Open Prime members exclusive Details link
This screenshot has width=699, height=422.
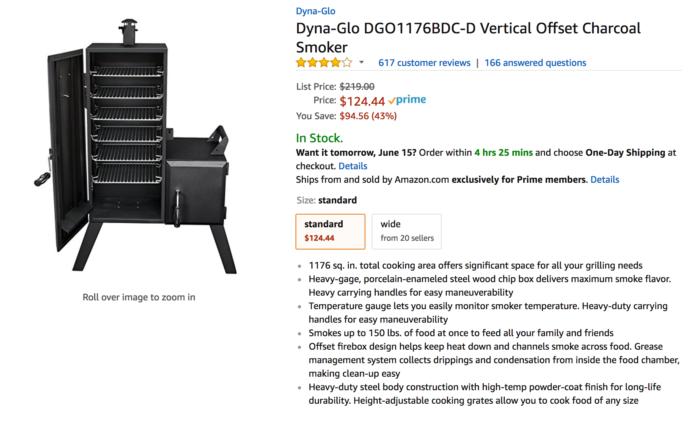[604, 180]
